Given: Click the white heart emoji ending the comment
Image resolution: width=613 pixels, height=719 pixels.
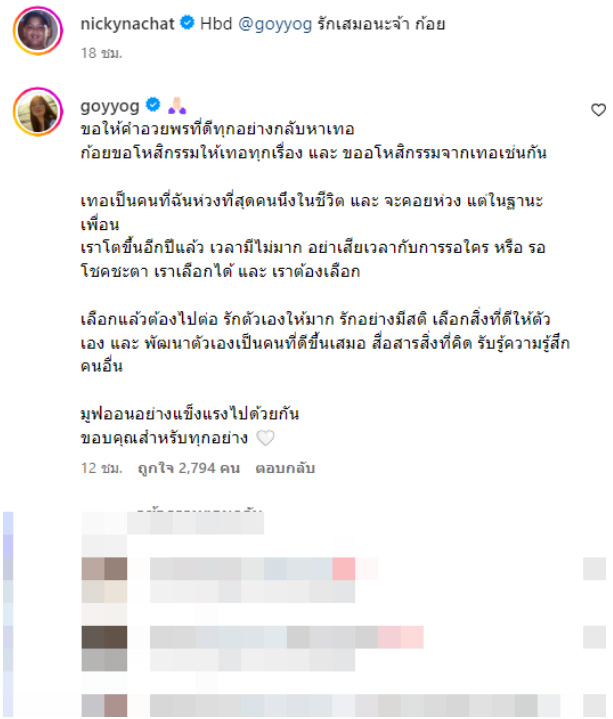Looking at the screenshot, I should (x=265, y=438).
